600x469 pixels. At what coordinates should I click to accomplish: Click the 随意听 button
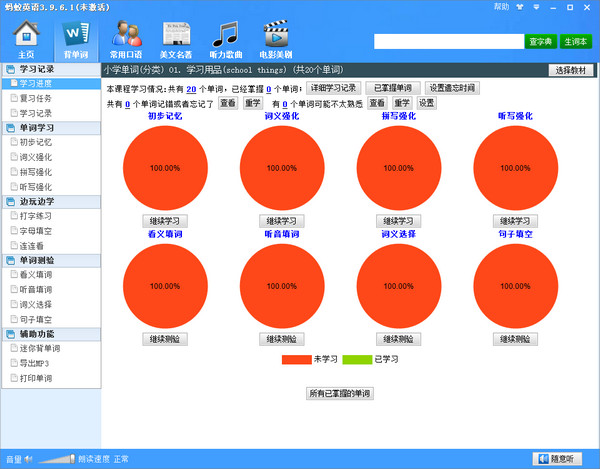558,459
